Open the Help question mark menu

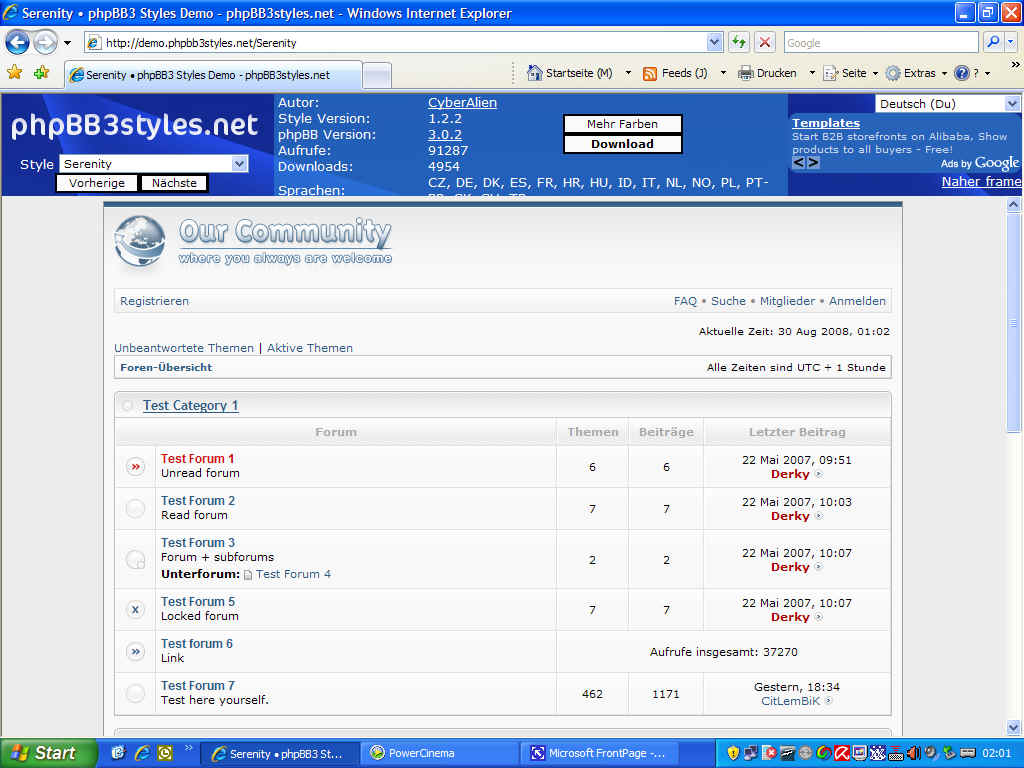[x=972, y=73]
